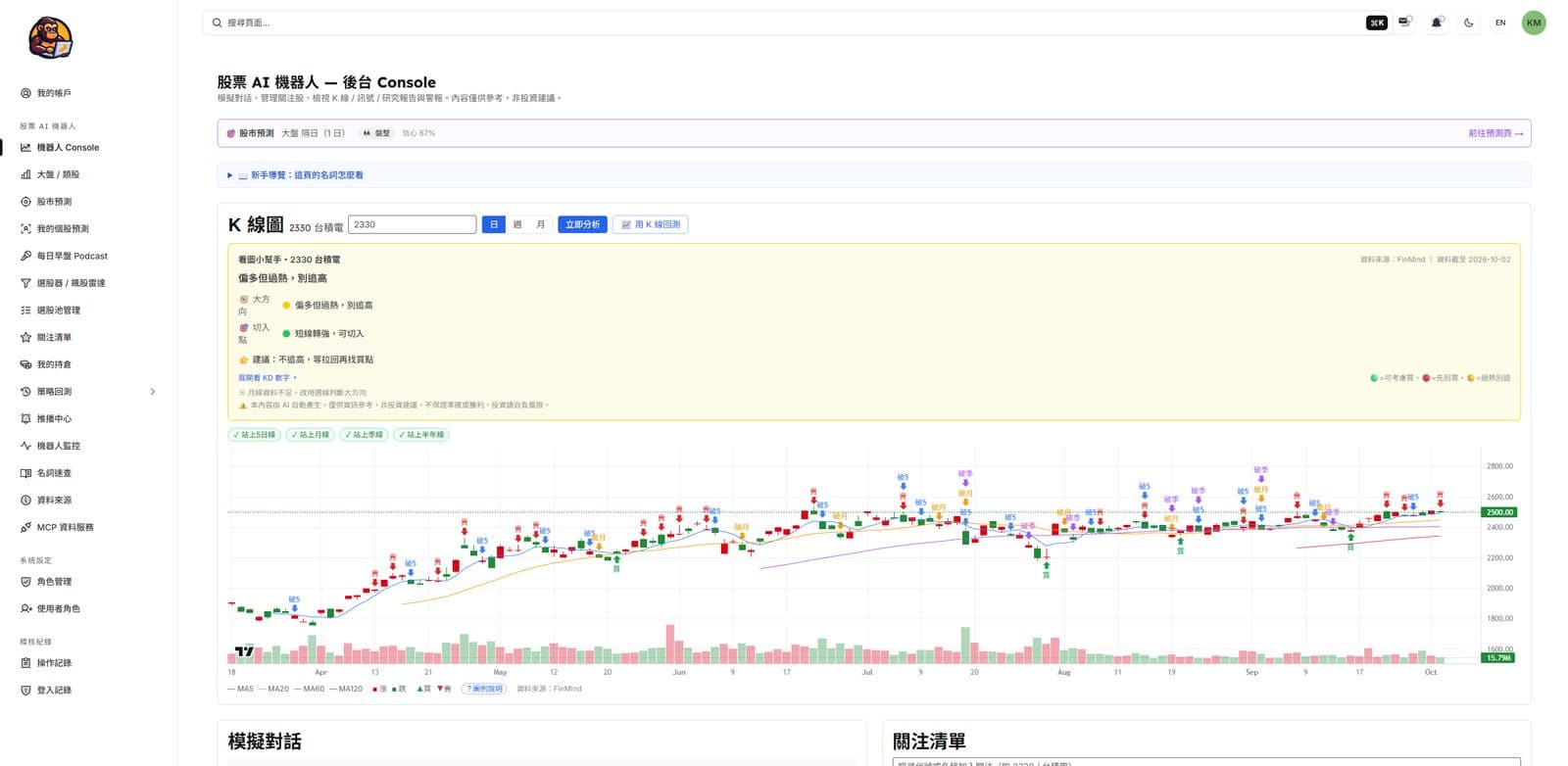Viewport: 1568px width, 766px height.
Task: Click the TradingView logo on the chart
Action: click(244, 650)
